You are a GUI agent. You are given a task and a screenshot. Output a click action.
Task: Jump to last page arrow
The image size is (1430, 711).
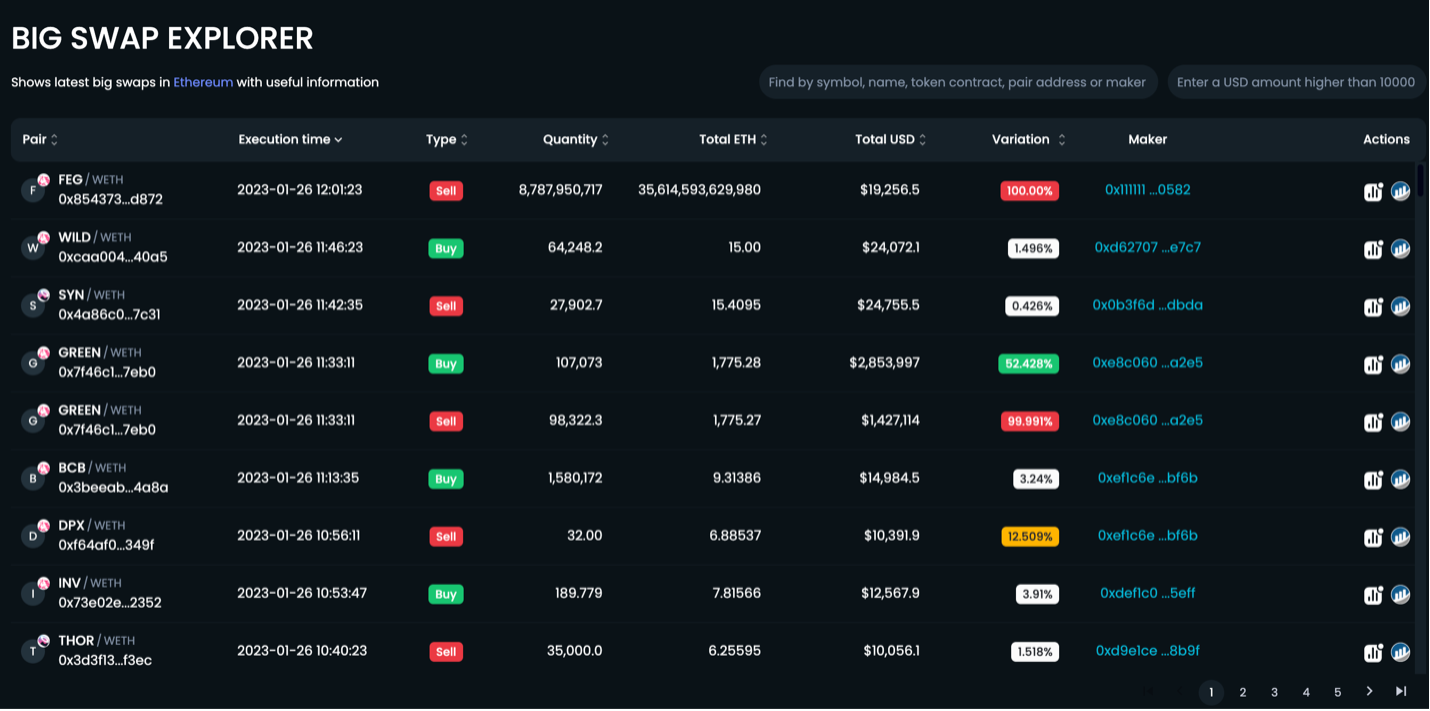(x=1401, y=691)
